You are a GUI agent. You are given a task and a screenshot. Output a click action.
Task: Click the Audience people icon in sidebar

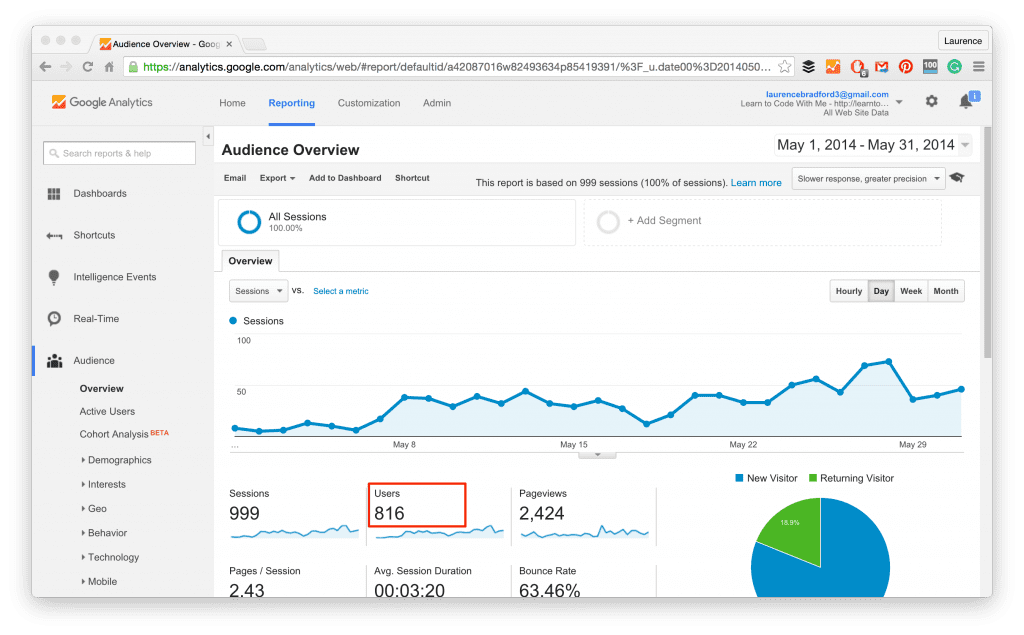[54, 360]
